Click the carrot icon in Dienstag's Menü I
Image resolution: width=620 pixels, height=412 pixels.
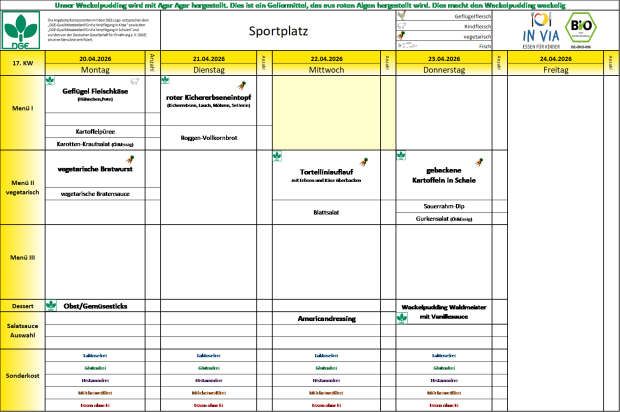click(241, 87)
